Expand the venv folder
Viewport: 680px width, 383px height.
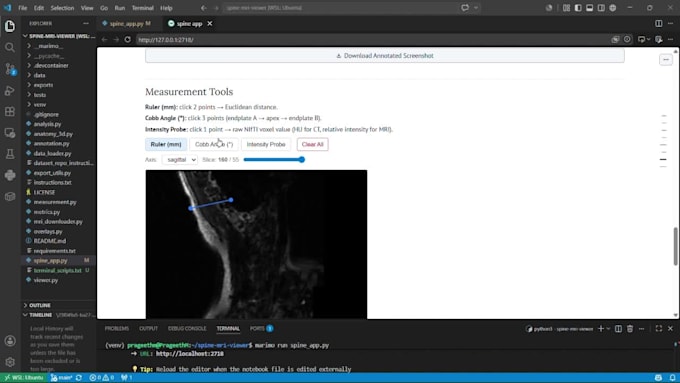[39, 105]
